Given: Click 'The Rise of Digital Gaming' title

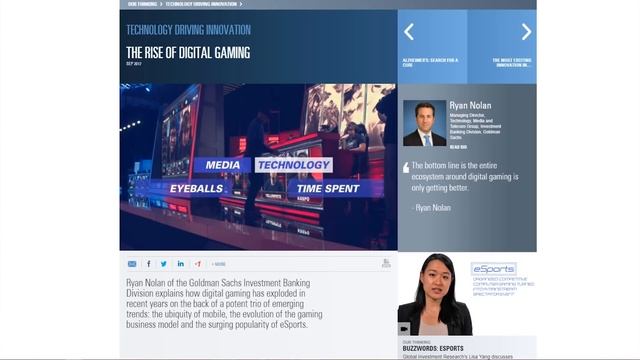Looking at the screenshot, I should [x=188, y=53].
